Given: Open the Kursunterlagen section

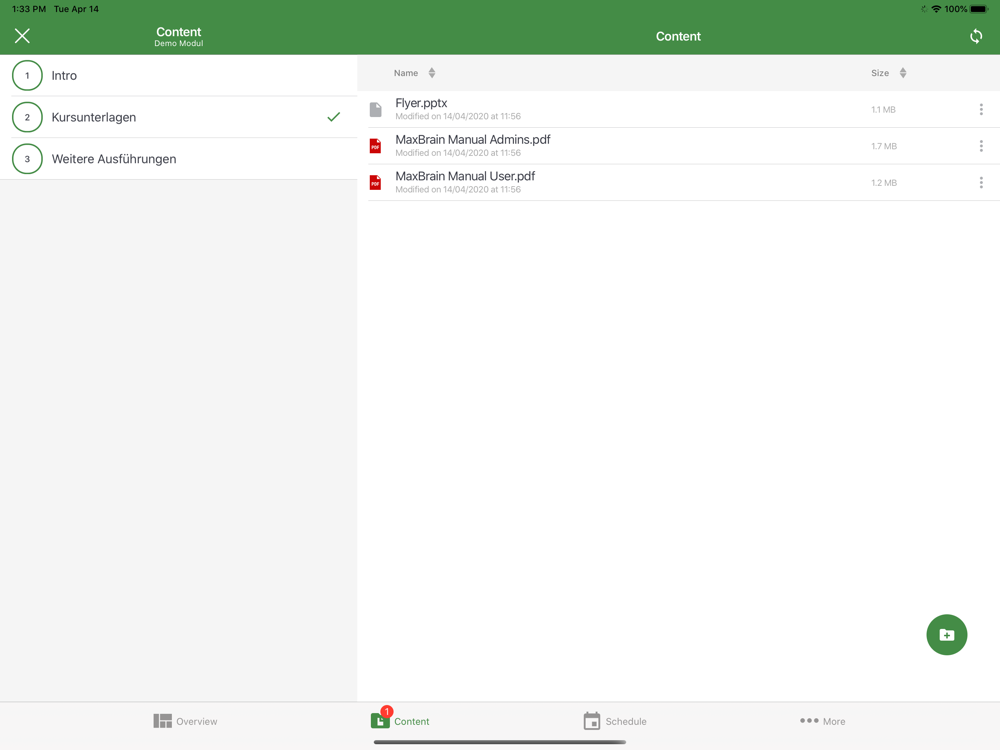Looking at the screenshot, I should coord(94,117).
